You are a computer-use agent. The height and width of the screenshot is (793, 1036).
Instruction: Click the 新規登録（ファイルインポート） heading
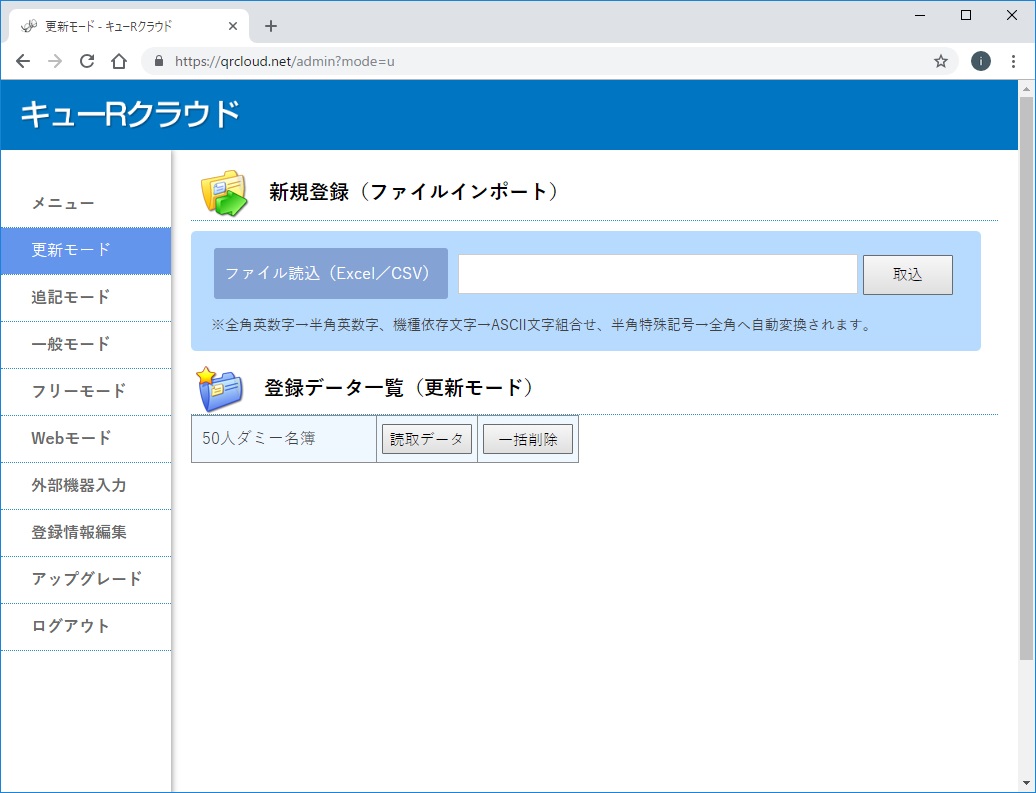coord(414,192)
